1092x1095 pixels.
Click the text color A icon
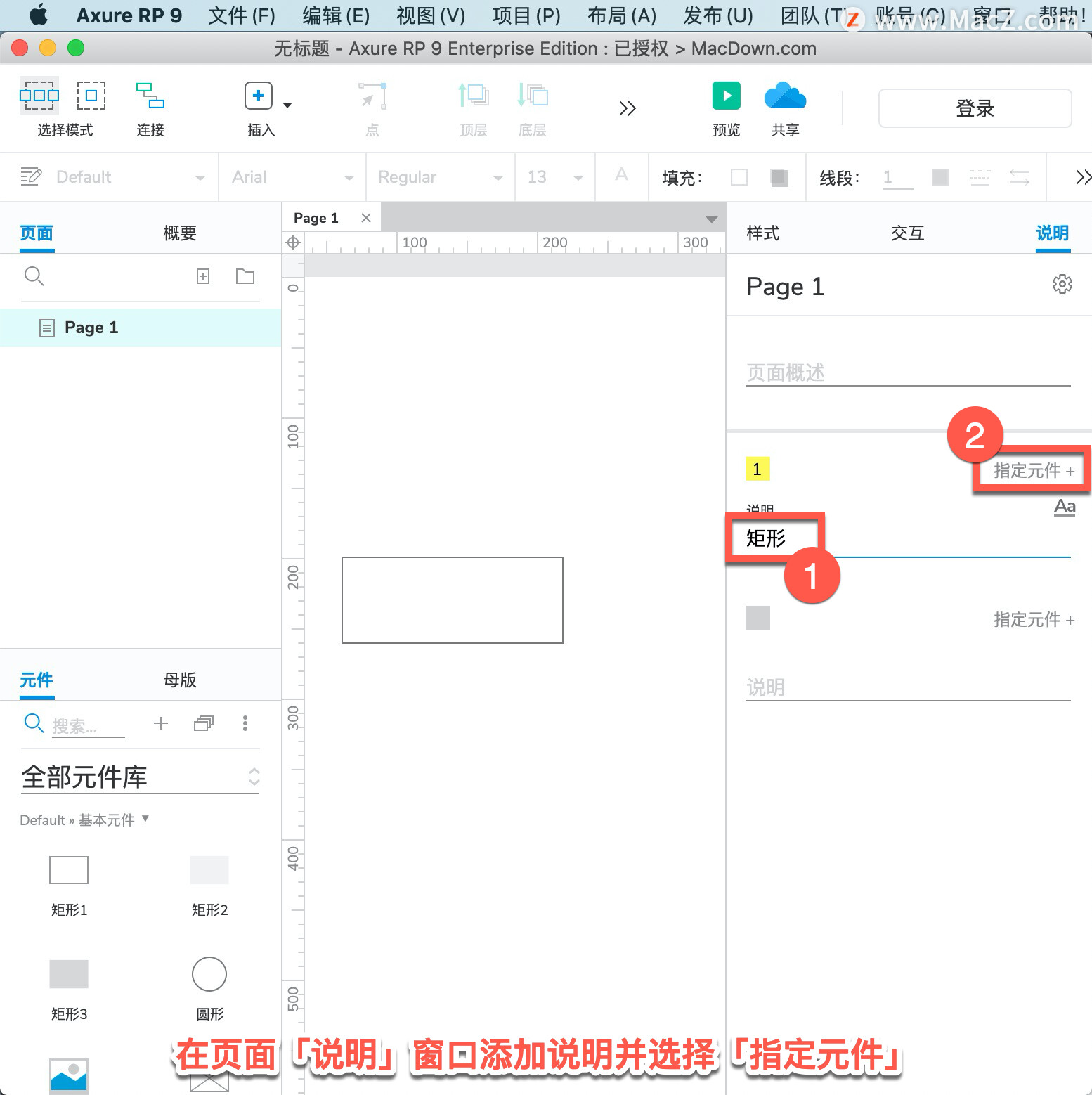pos(621,175)
